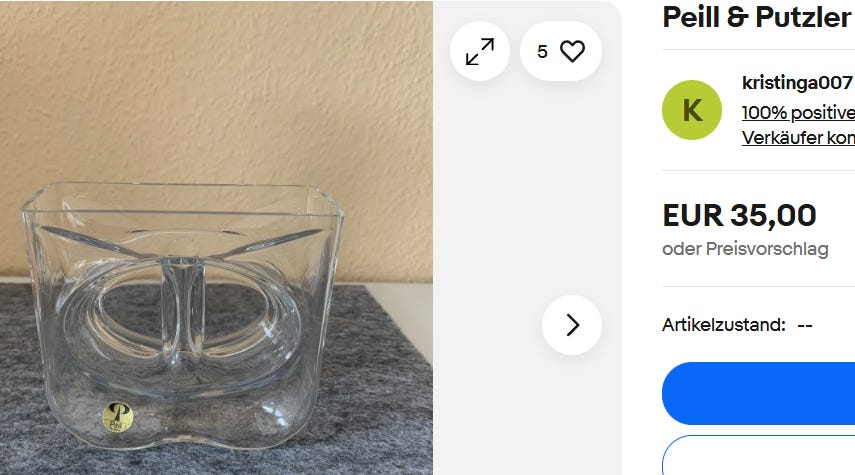This screenshot has width=855, height=475.
Task: Click the EUR 35,00 price text
Action: click(739, 215)
